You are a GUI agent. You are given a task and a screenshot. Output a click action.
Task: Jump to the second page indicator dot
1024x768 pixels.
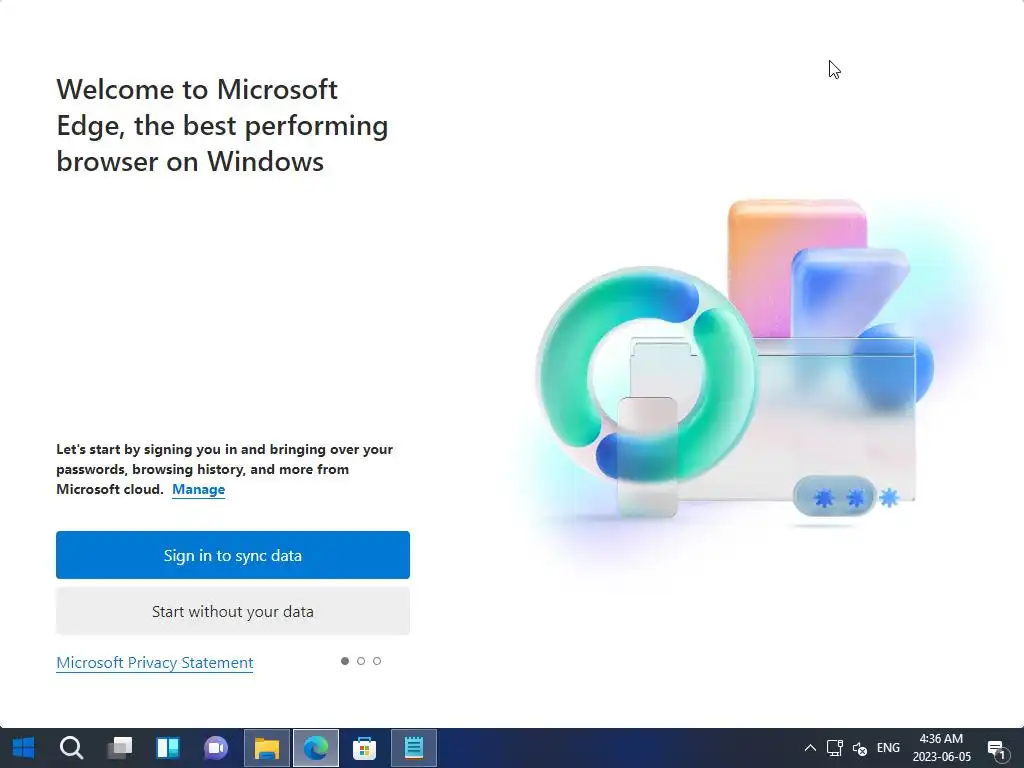point(361,661)
